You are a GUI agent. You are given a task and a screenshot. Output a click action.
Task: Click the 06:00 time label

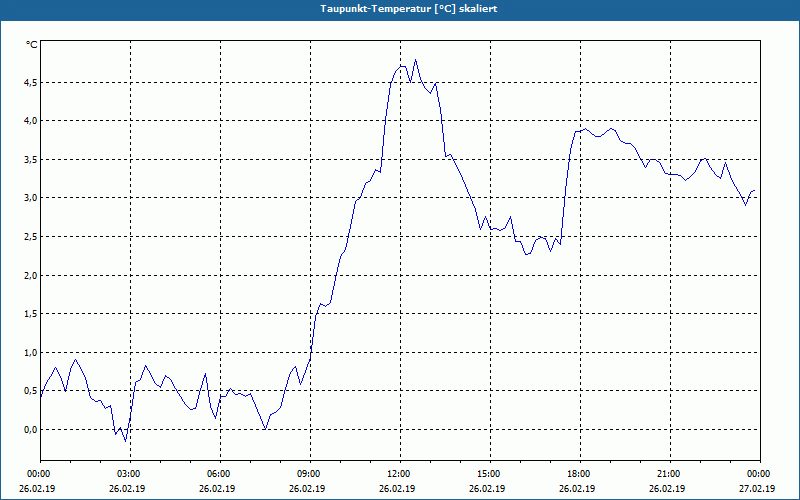click(x=220, y=474)
